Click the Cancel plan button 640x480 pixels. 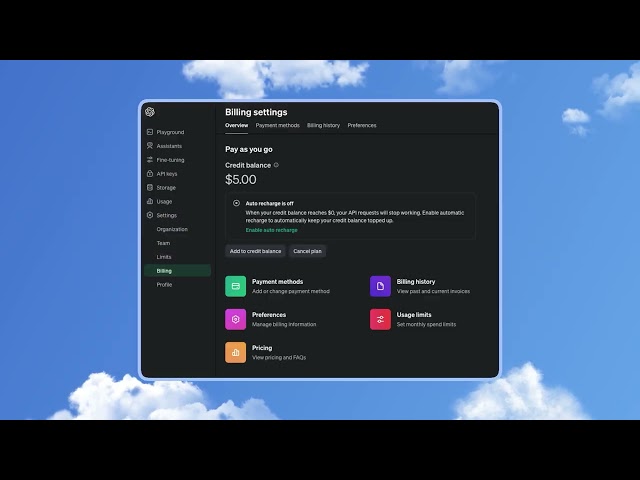307,251
